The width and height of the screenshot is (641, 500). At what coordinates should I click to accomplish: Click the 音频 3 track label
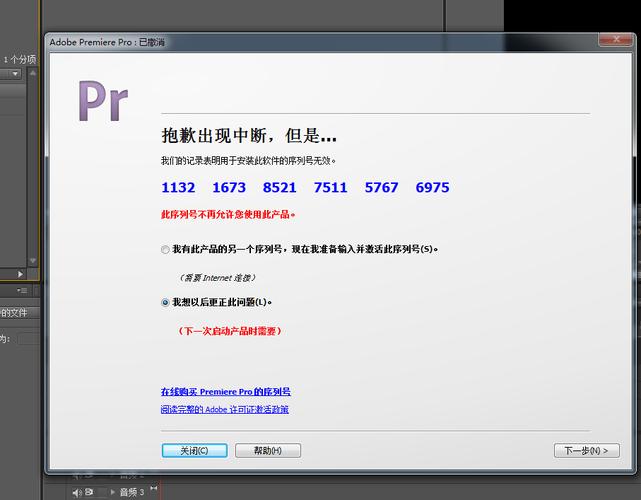[132, 492]
